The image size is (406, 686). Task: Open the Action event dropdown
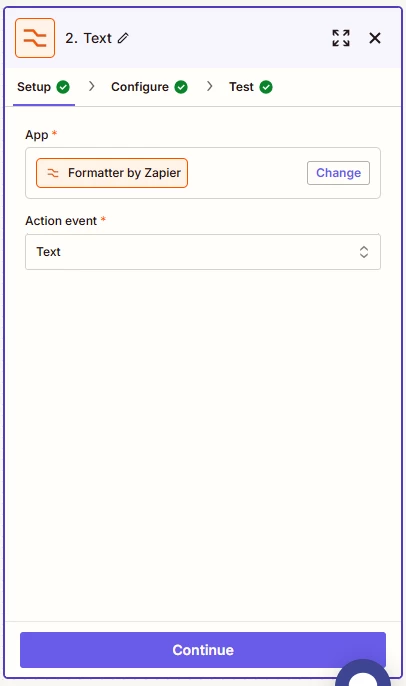tap(203, 252)
